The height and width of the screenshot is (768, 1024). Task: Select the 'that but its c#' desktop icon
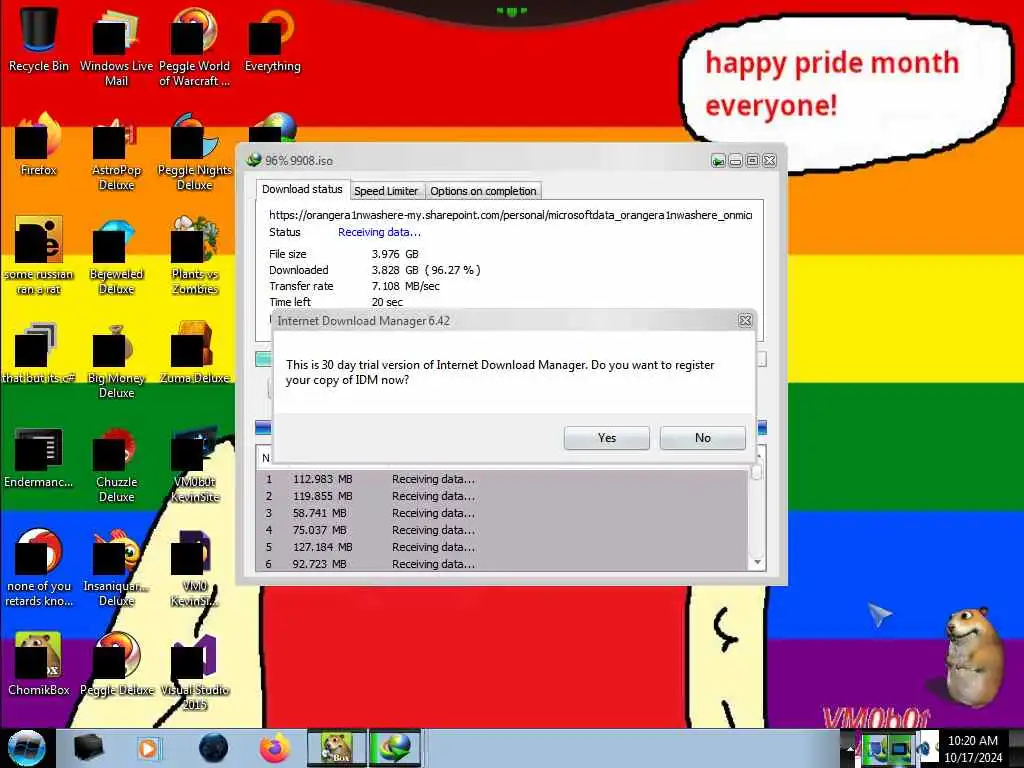[x=39, y=353]
